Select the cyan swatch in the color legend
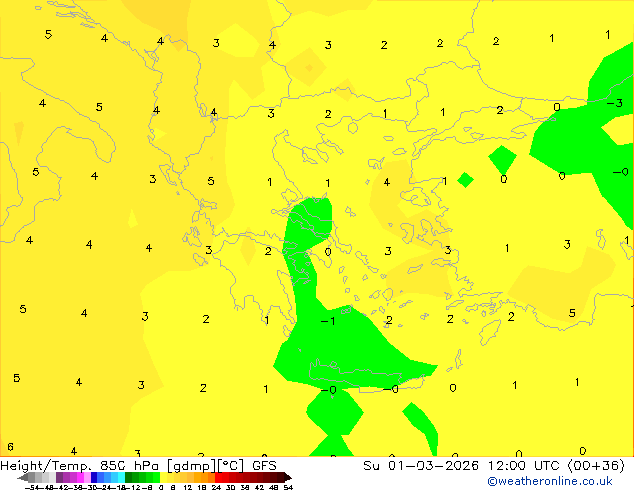634x490 pixels. click(x=121, y=477)
